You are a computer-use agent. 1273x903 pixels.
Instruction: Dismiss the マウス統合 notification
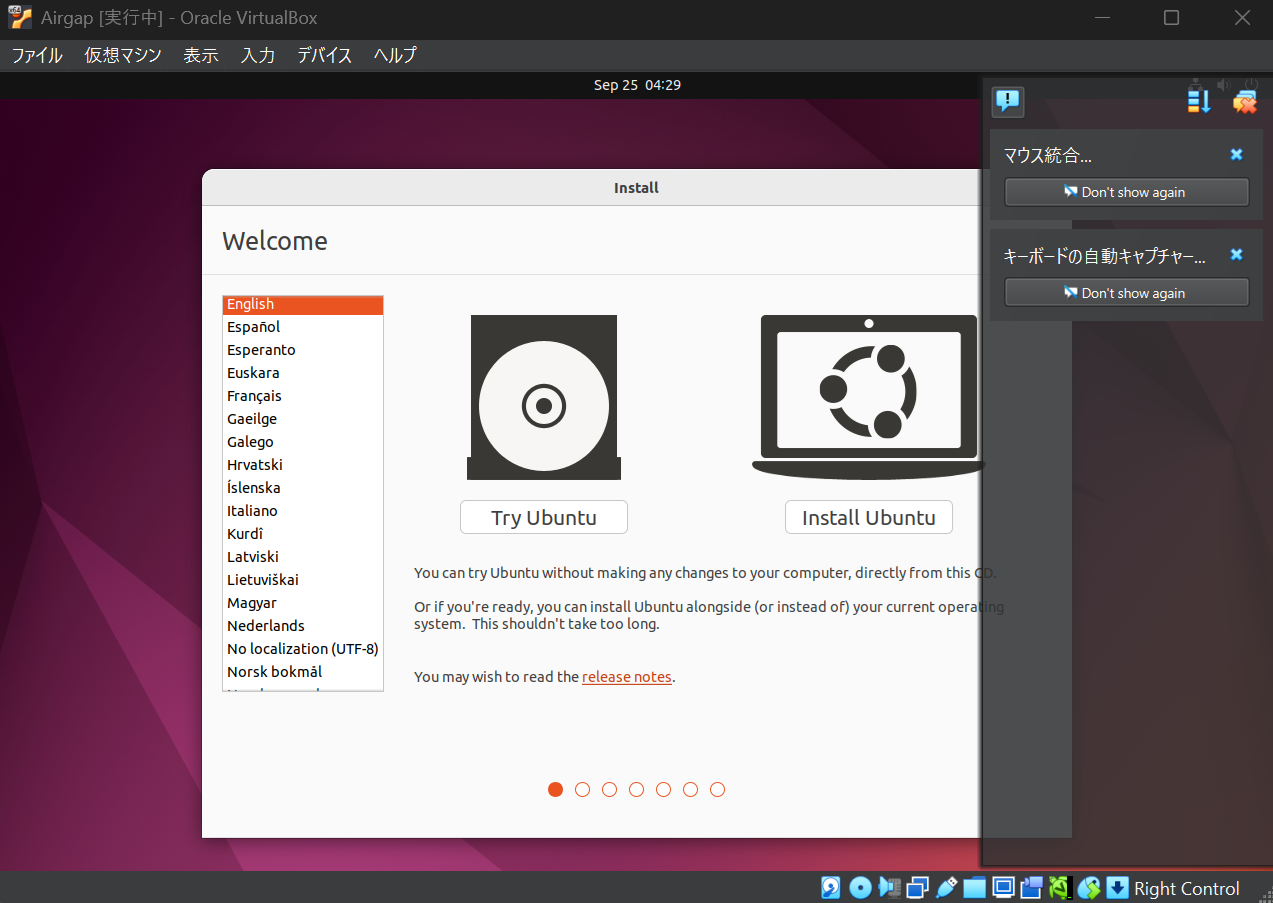click(x=1236, y=155)
